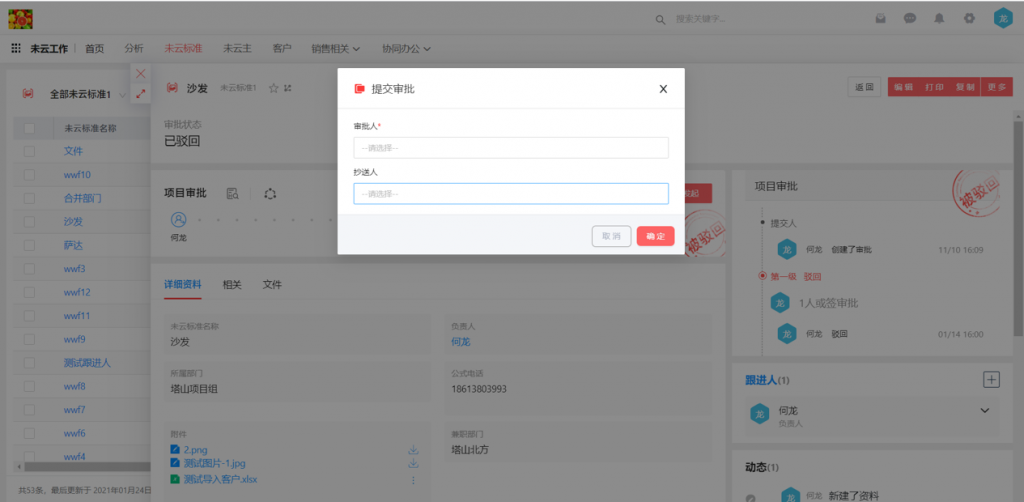The width and height of the screenshot is (1024, 502).
Task: Open the chat messages icon
Action: tap(910, 18)
